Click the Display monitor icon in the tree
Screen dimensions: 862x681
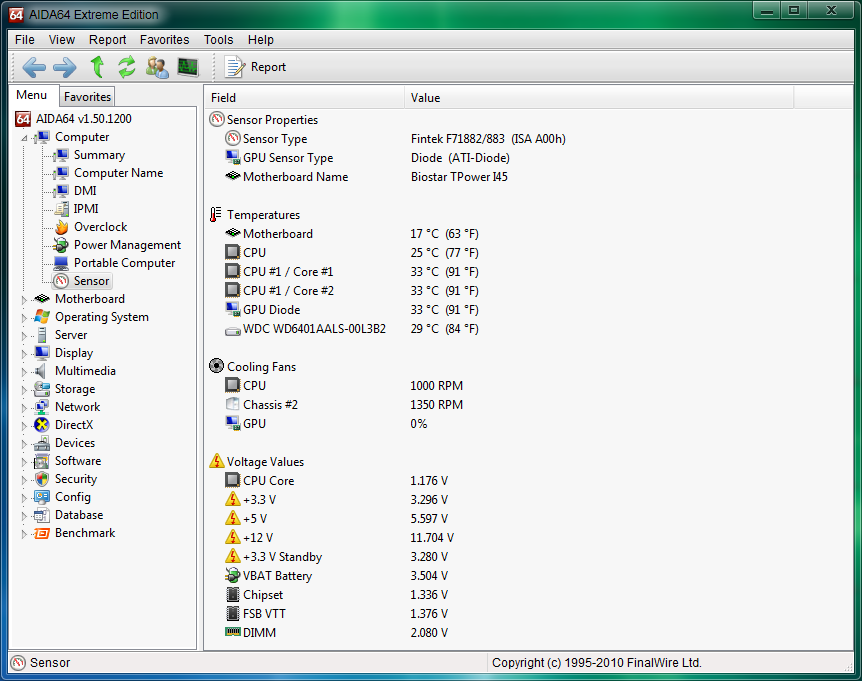coord(42,353)
